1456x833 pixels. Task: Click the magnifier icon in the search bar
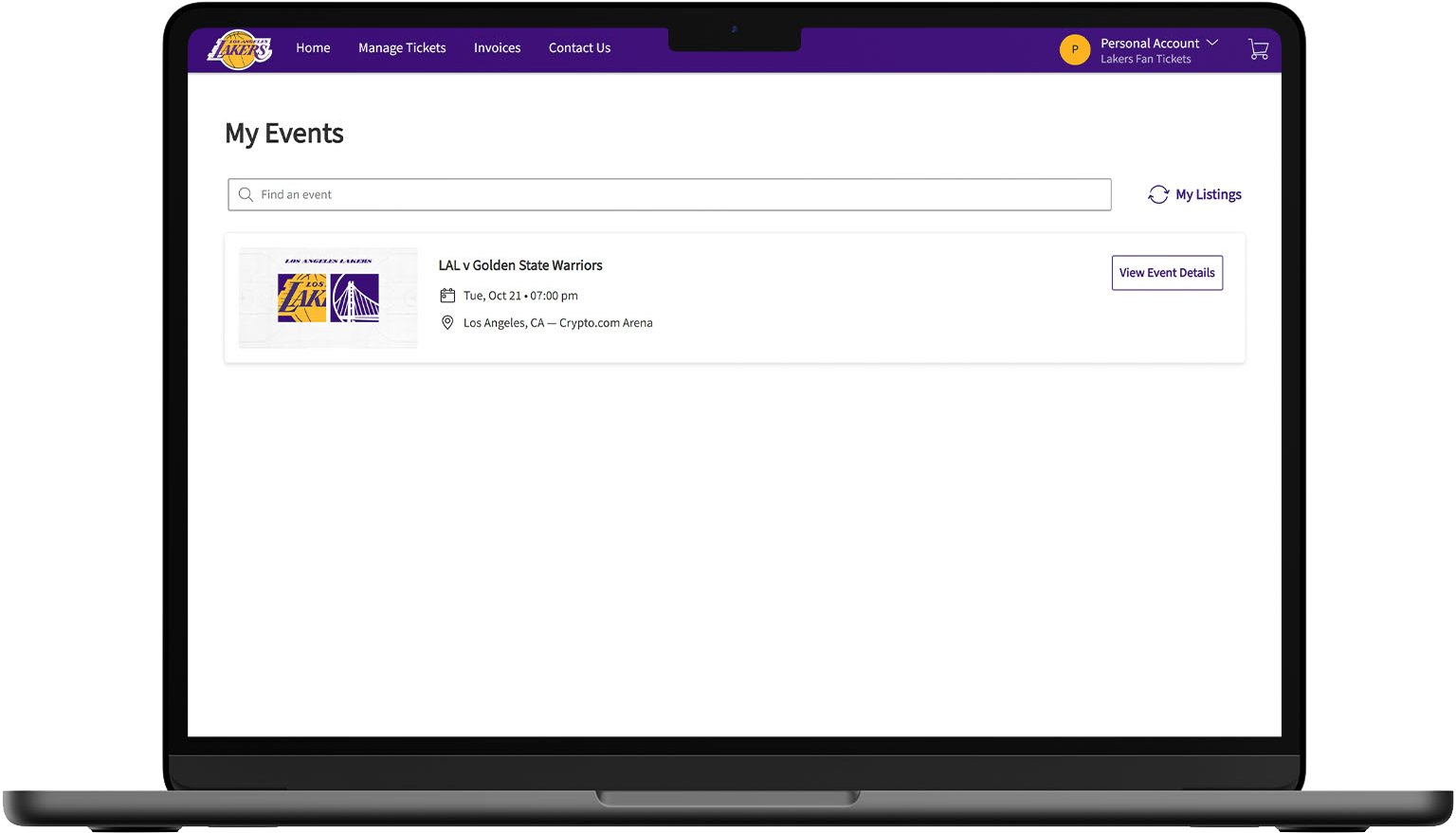coord(246,194)
